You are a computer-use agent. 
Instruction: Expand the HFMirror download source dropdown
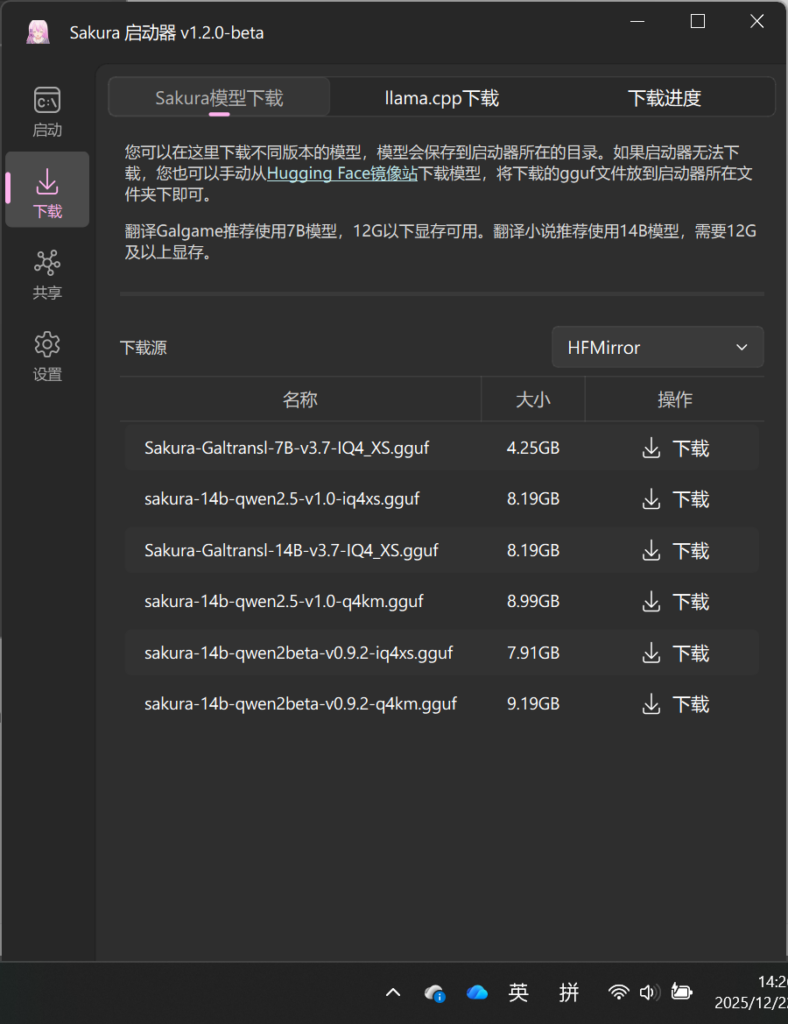(x=658, y=347)
